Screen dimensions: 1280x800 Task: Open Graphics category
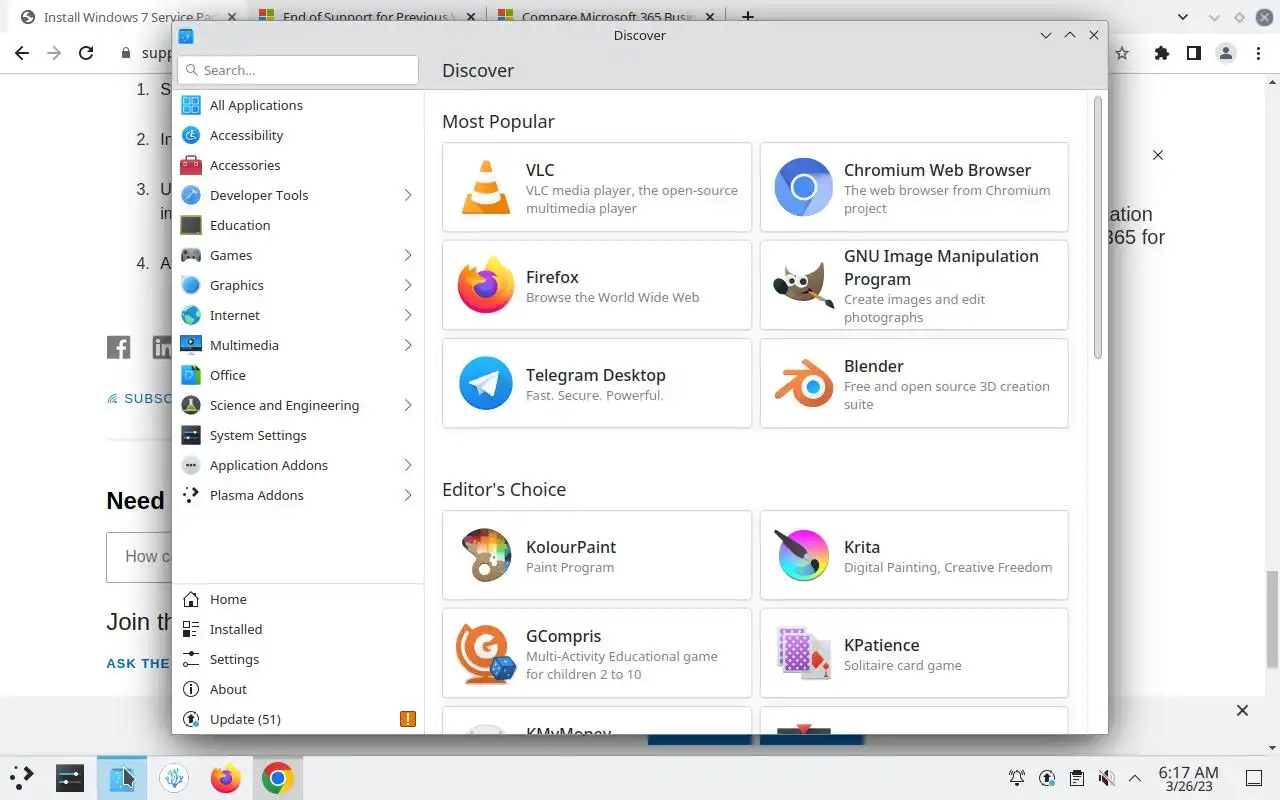pos(298,285)
